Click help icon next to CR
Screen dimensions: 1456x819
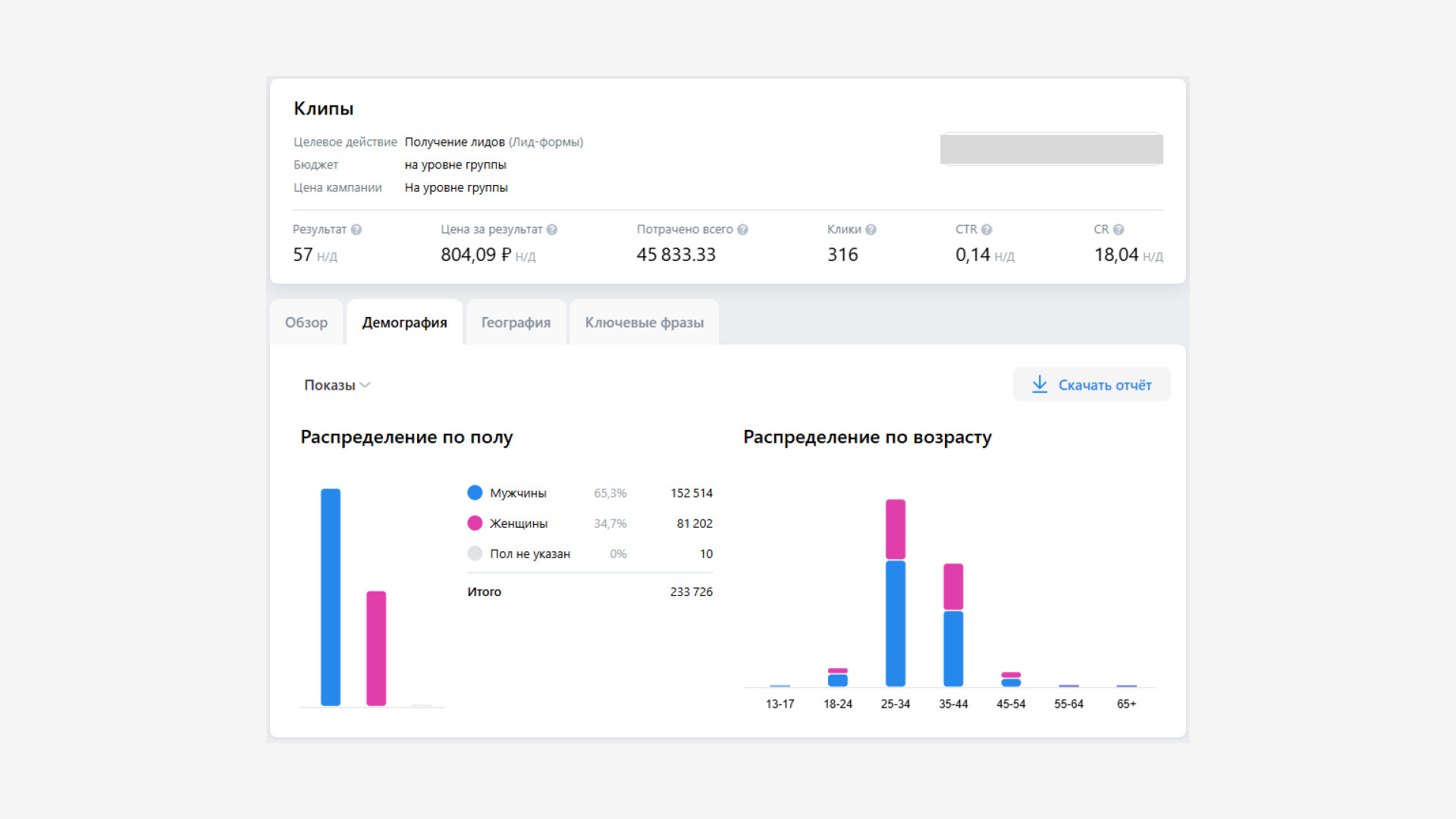tap(1119, 230)
